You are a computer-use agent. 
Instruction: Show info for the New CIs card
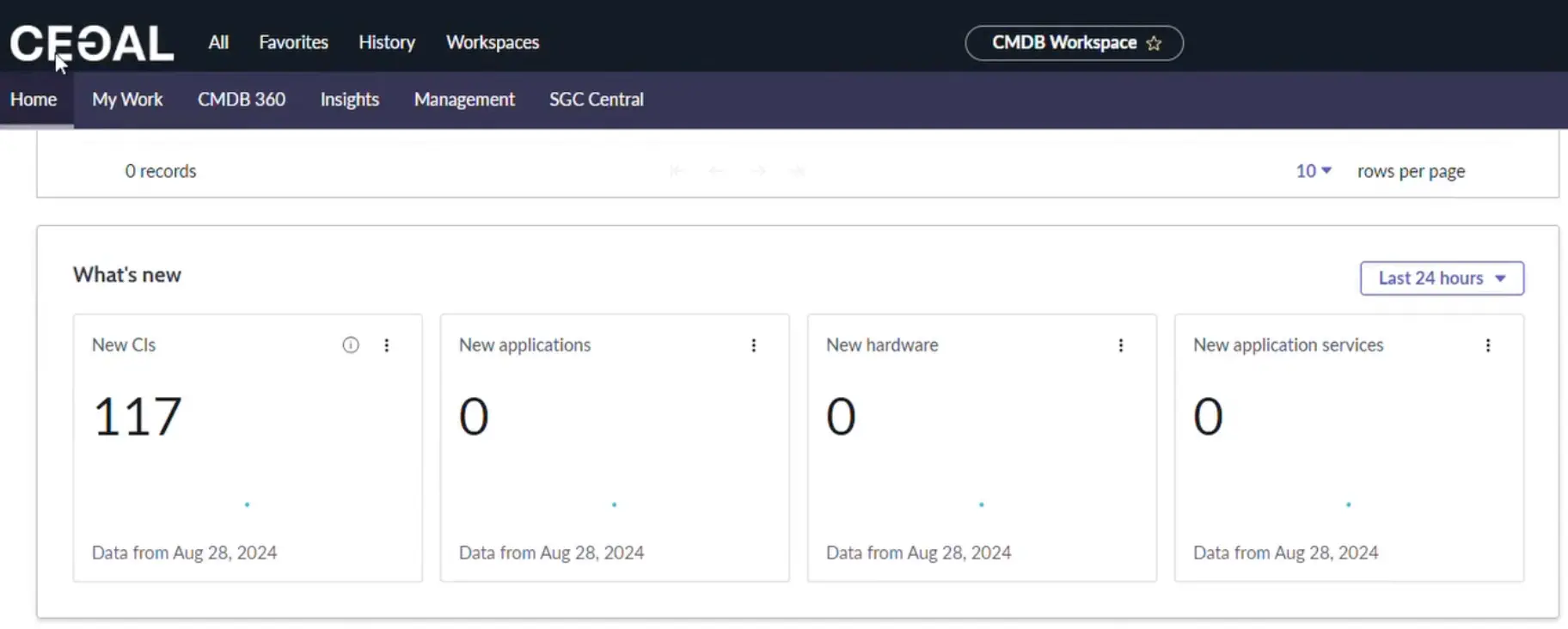(351, 345)
